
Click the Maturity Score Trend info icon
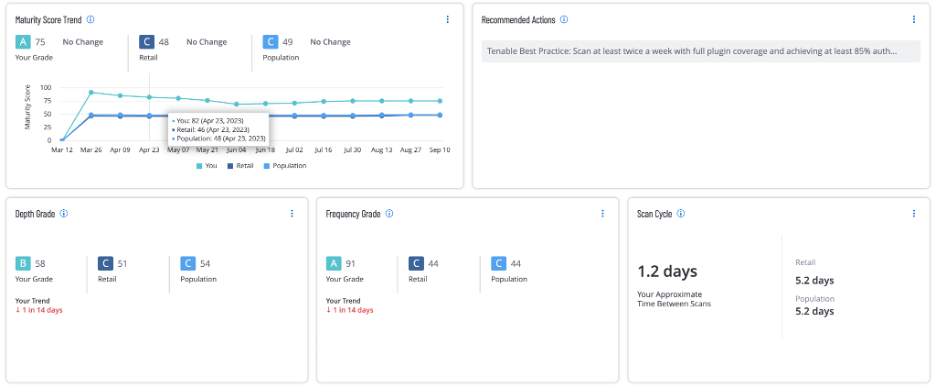[x=90, y=19]
